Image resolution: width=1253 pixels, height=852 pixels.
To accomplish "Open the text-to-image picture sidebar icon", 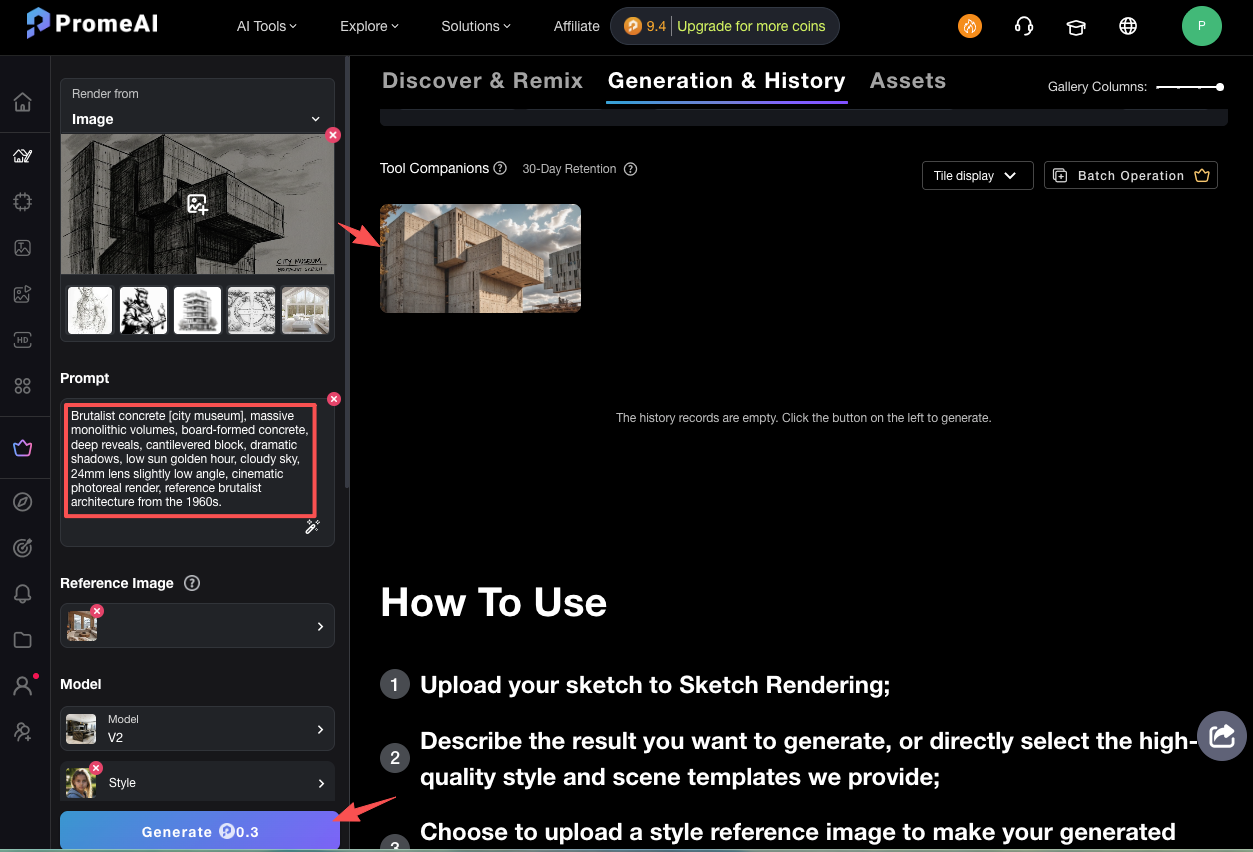I will pos(22,247).
